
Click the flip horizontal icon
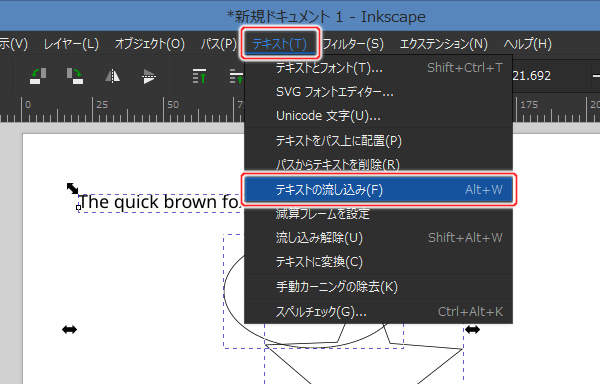(112, 76)
